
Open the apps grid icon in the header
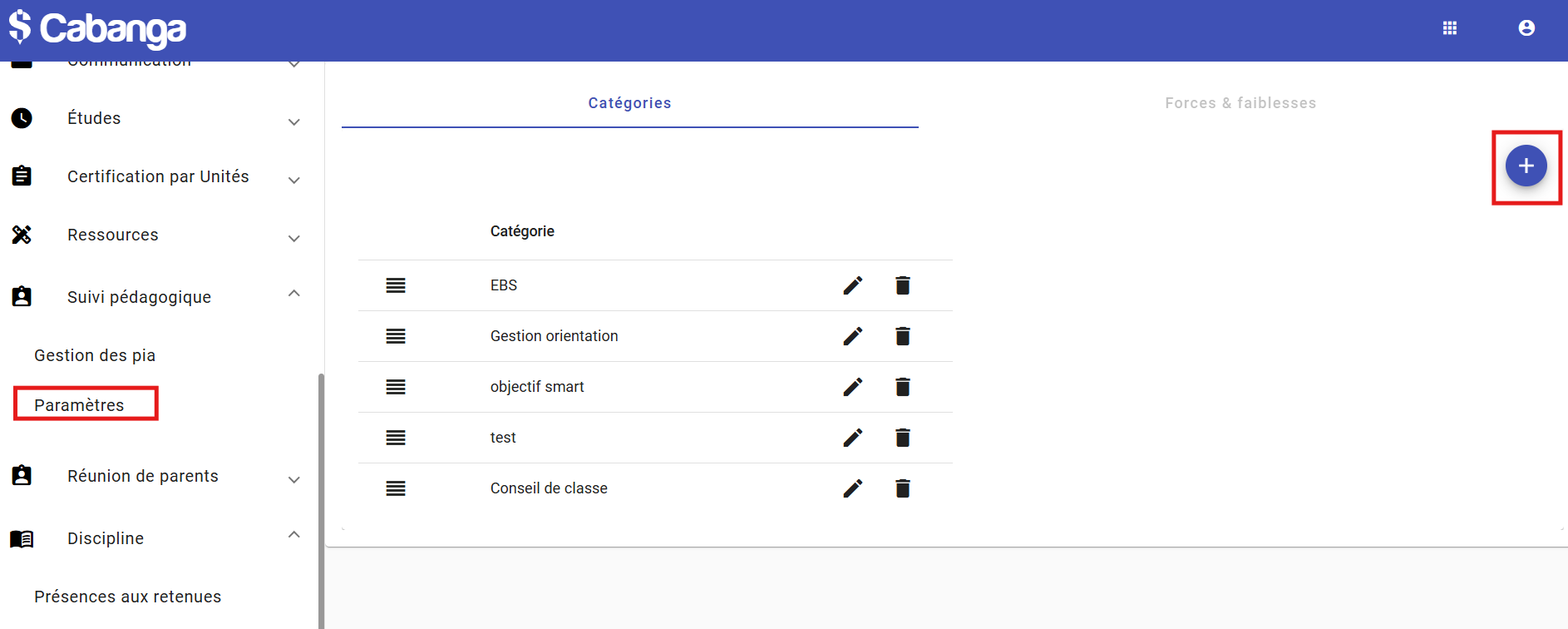[x=1450, y=28]
